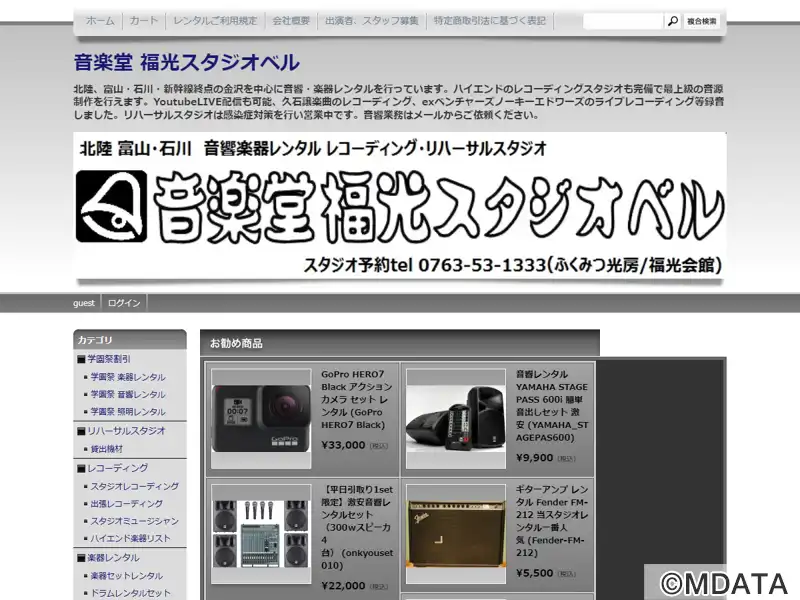Click the mixer and speakers set thumbnail

[261, 534]
